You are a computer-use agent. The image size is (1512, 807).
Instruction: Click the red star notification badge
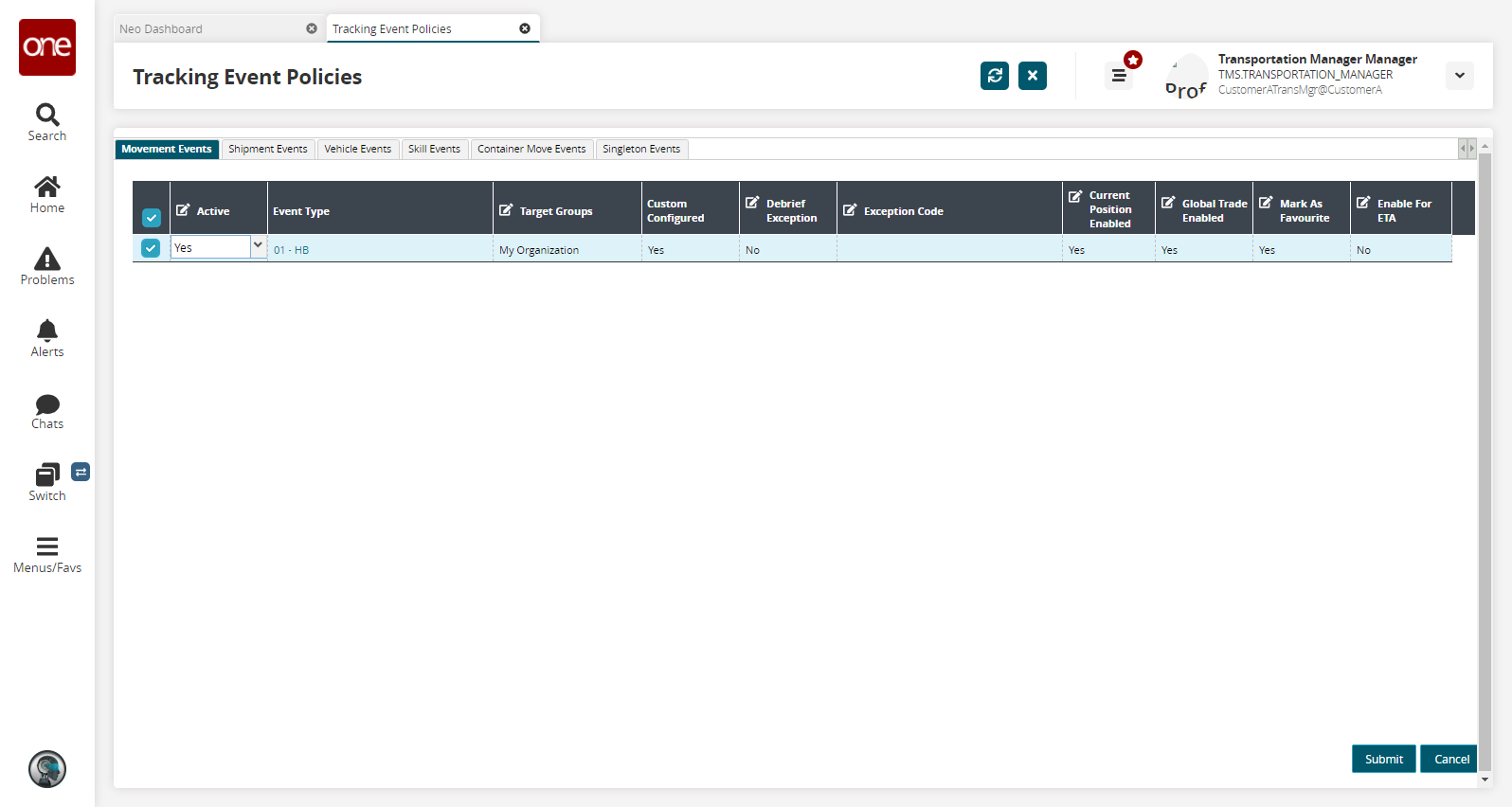pyautogui.click(x=1133, y=60)
